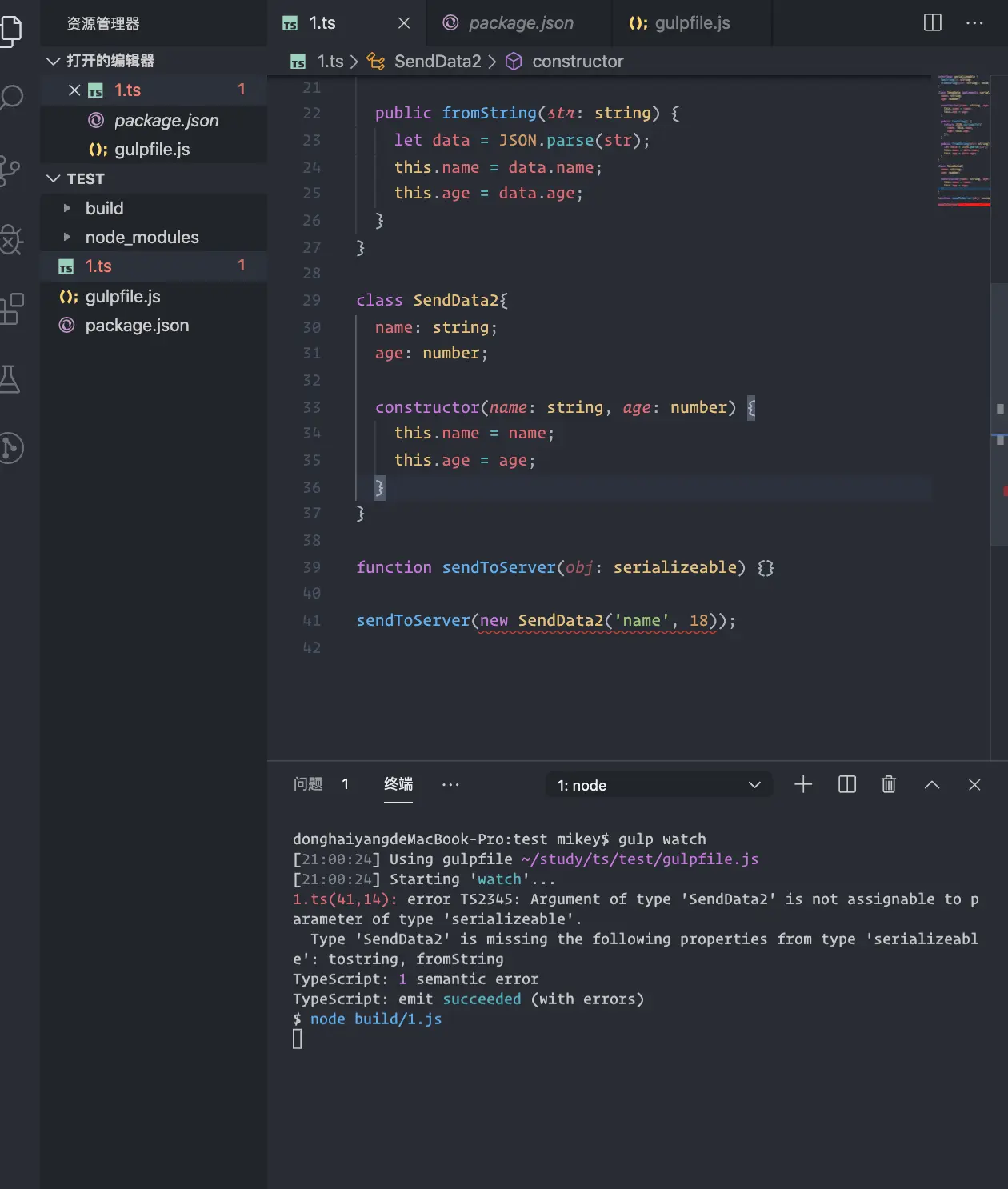The image size is (1008, 1189).
Task: Click the 'sendToServer' function name on line 39
Action: 498,567
